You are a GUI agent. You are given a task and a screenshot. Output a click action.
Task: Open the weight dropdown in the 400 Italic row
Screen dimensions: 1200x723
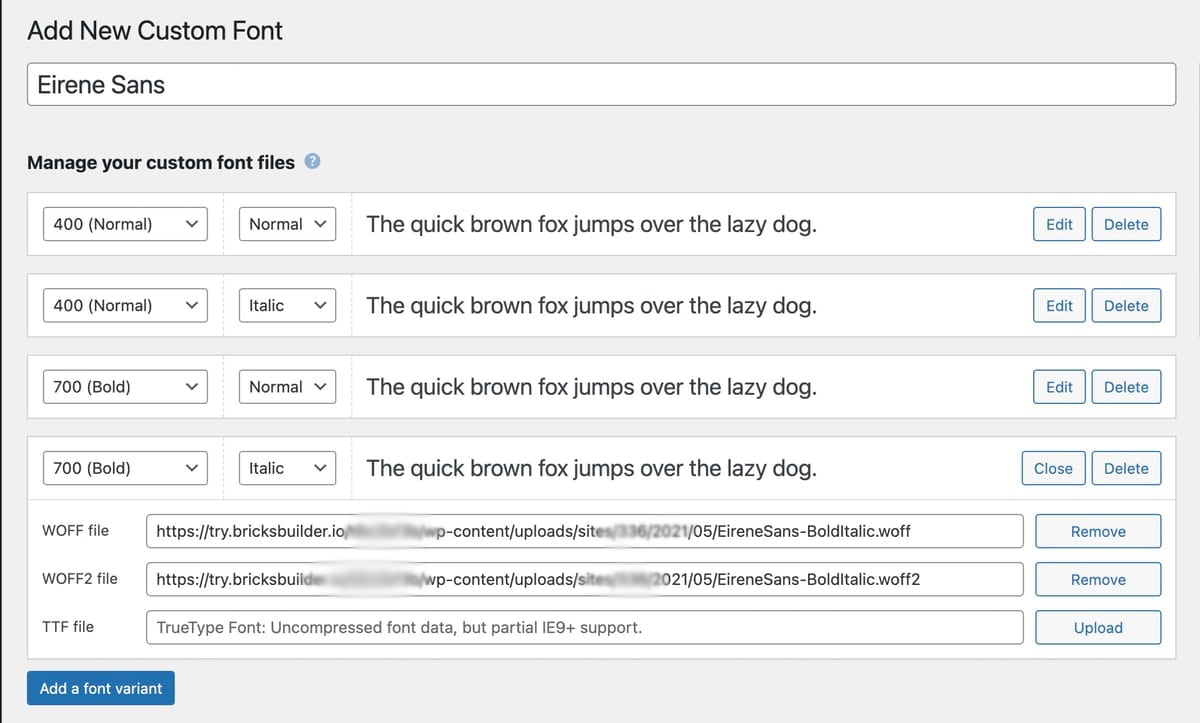click(x=125, y=305)
